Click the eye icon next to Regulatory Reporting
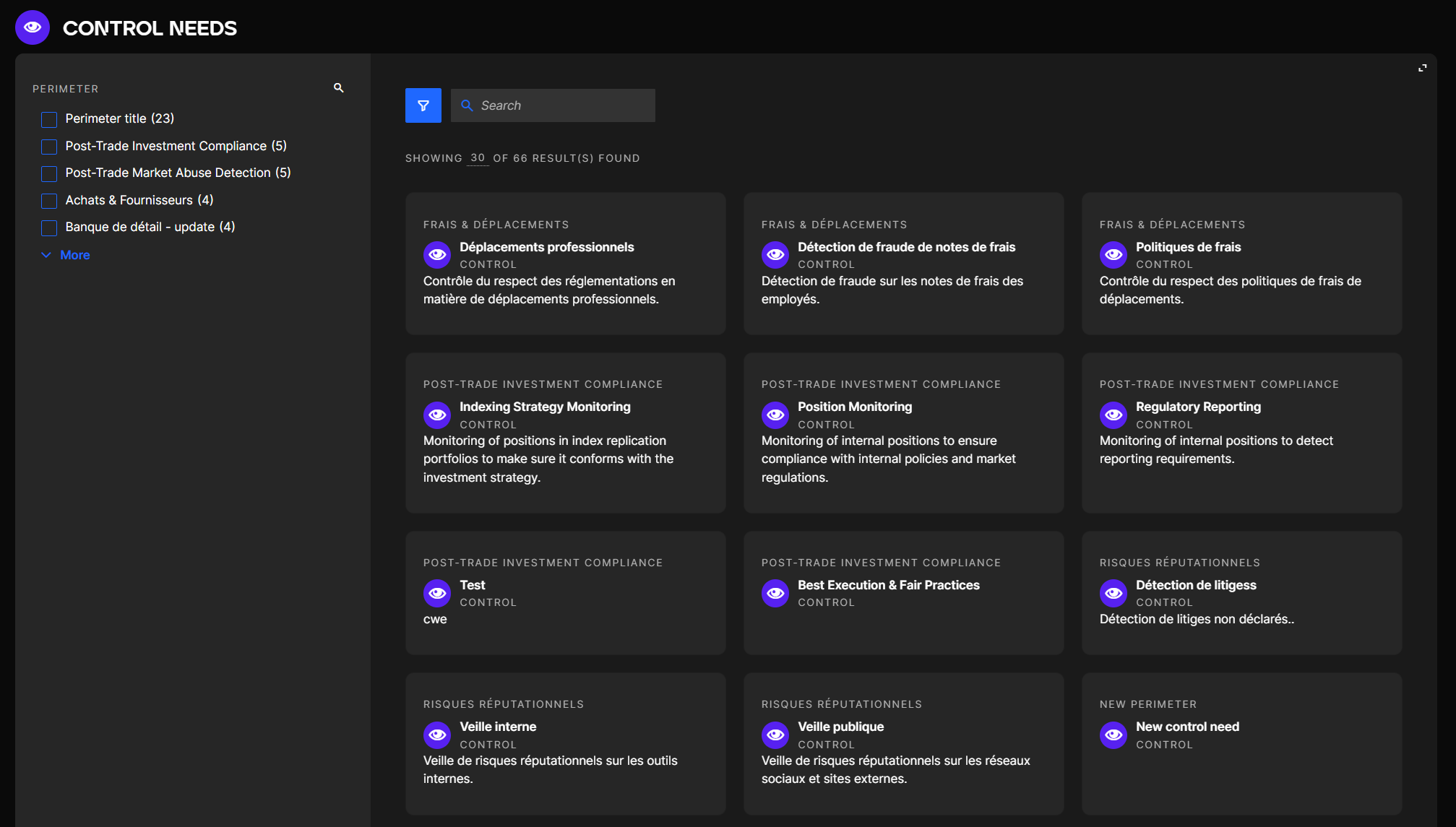Image resolution: width=1456 pixels, height=827 pixels. click(1113, 415)
